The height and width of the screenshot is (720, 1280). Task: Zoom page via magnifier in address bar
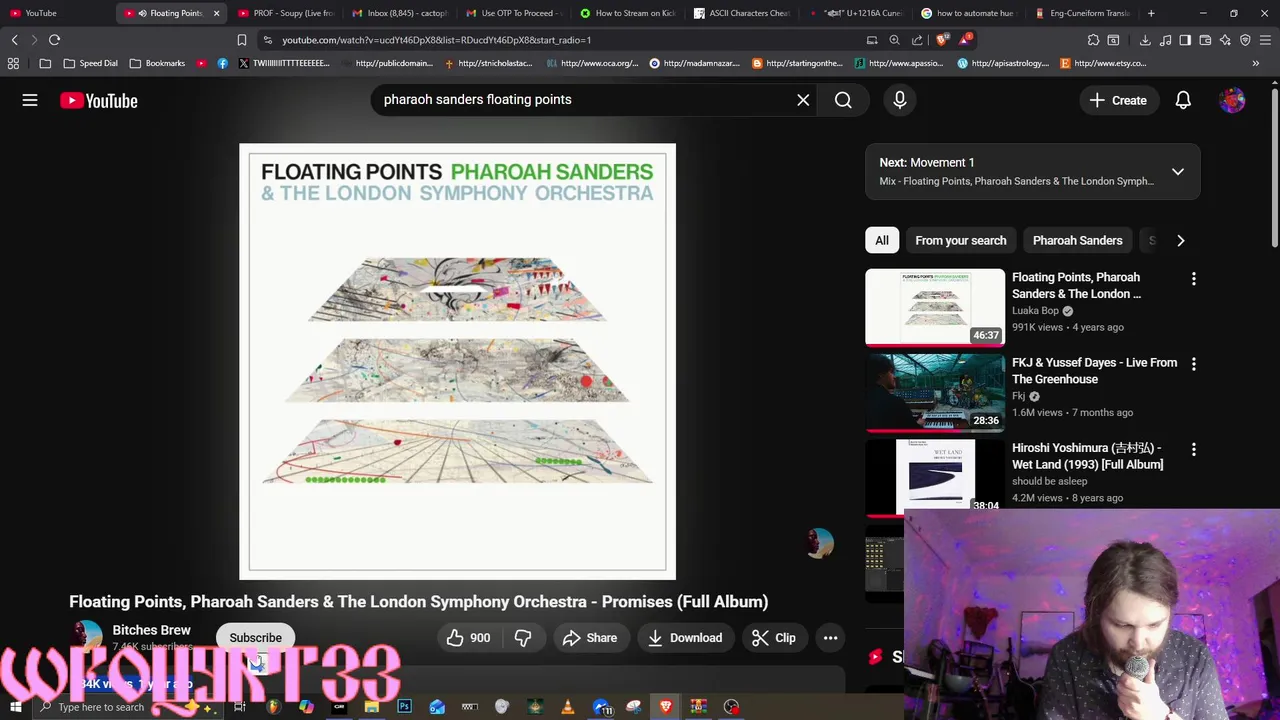(894, 40)
